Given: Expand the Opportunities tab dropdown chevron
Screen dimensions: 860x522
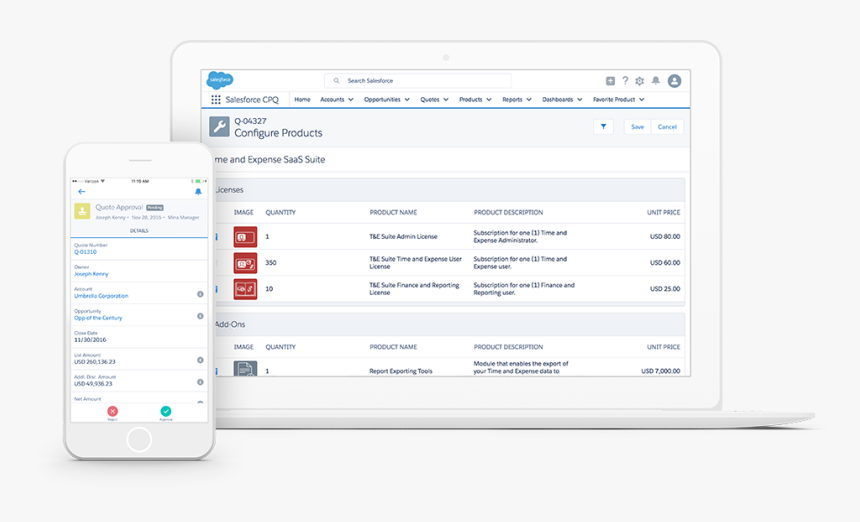Looking at the screenshot, I should pyautogui.click(x=407, y=100).
